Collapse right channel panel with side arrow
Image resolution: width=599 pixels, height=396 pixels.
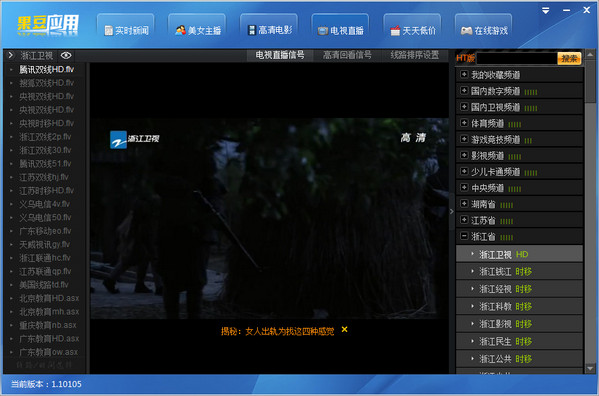click(x=452, y=211)
